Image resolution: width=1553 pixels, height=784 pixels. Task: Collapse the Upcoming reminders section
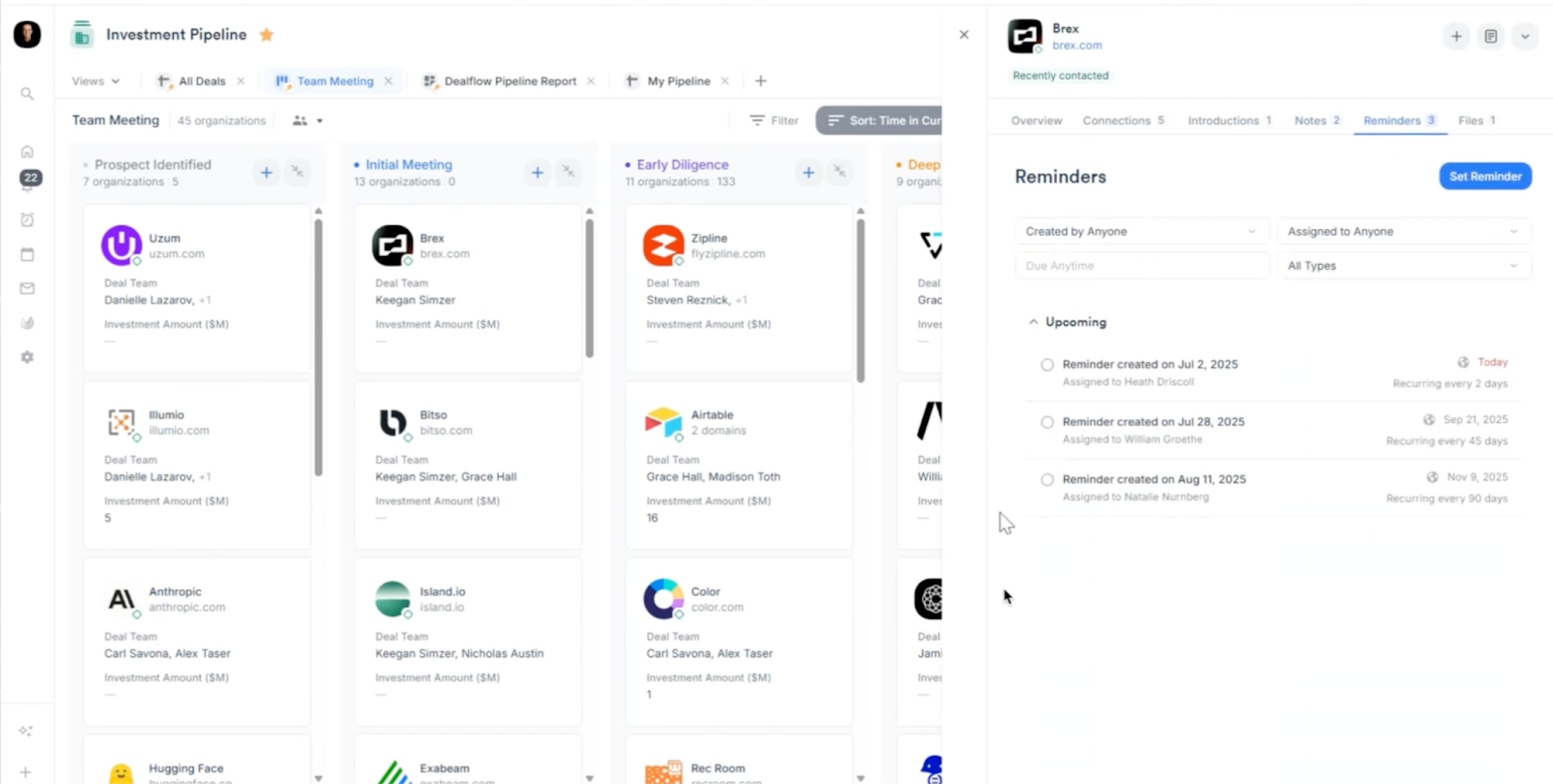tap(1033, 322)
